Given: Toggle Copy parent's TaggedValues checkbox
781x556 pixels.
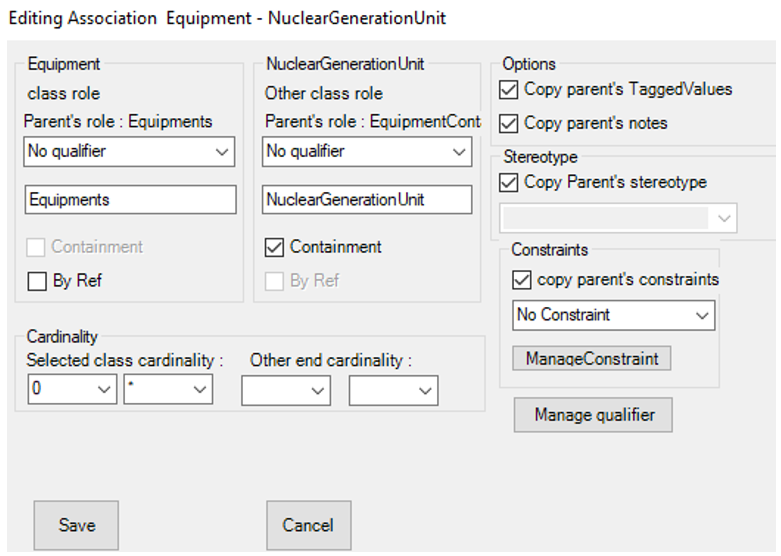Looking at the screenshot, I should [509, 90].
